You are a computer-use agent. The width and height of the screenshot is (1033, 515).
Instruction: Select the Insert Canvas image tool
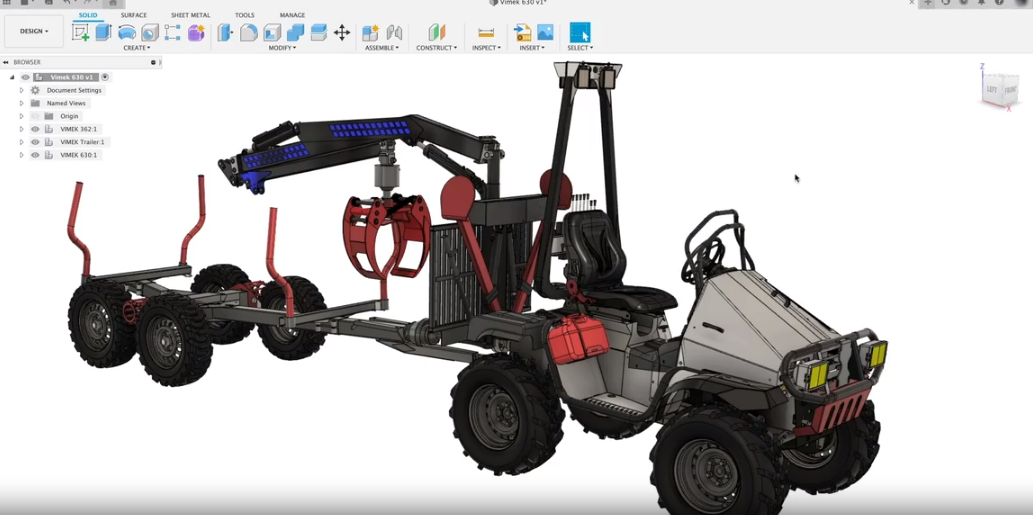[x=545, y=32]
